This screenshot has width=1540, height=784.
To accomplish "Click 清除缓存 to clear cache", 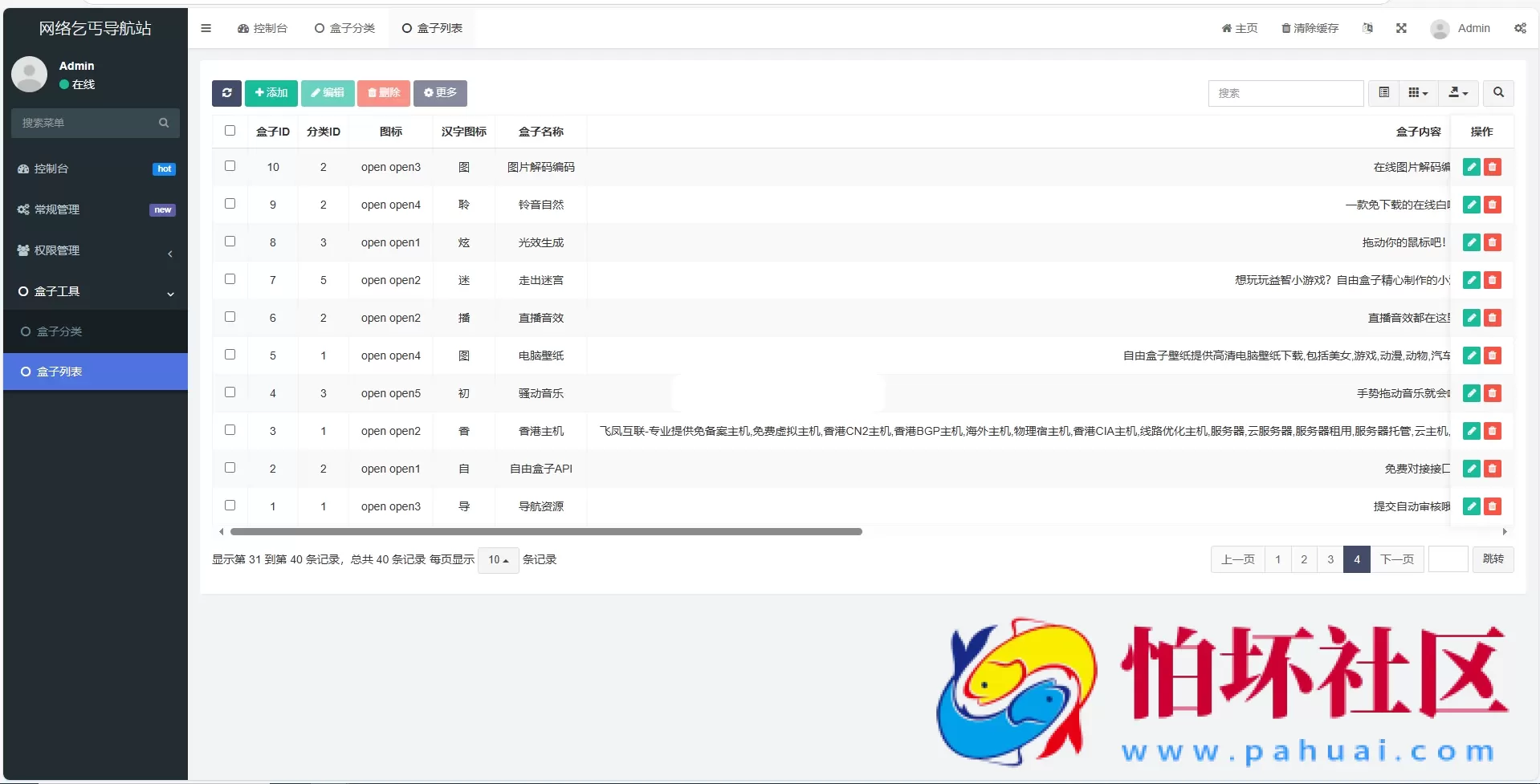I will tap(1309, 28).
